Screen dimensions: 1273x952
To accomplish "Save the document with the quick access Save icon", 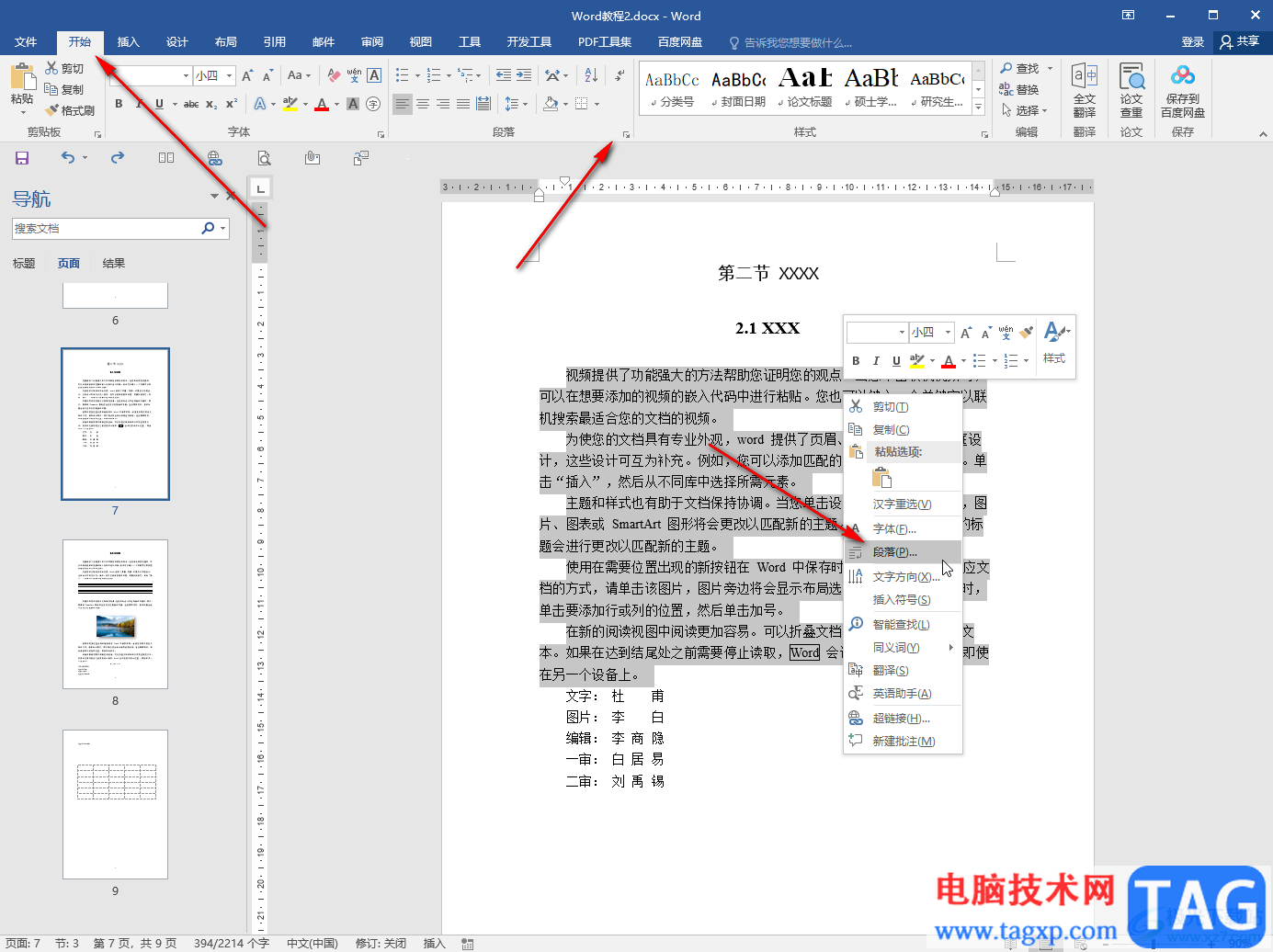I will (22, 158).
